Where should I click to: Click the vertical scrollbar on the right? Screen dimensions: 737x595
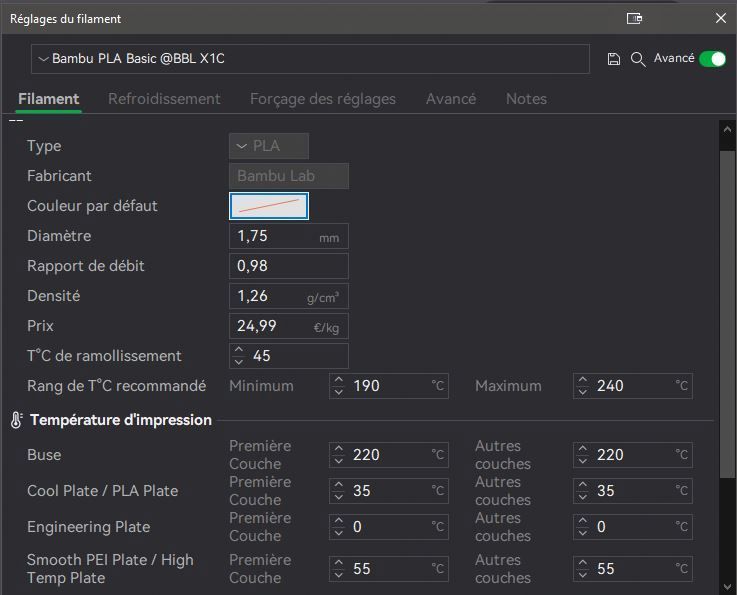point(727,300)
